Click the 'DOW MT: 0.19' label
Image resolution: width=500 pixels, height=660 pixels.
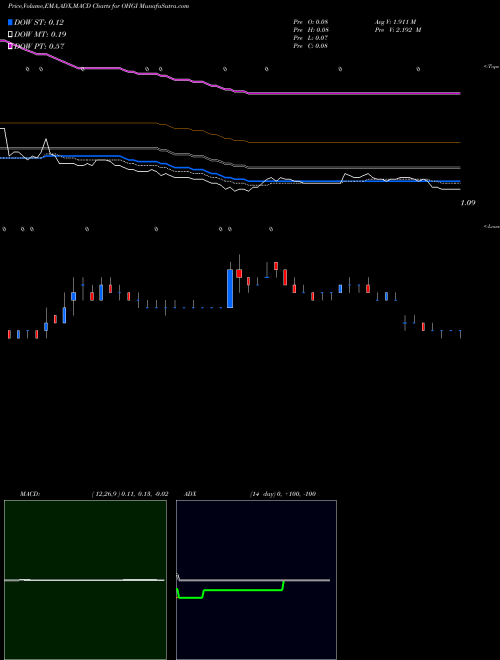pyautogui.click(x=40, y=34)
